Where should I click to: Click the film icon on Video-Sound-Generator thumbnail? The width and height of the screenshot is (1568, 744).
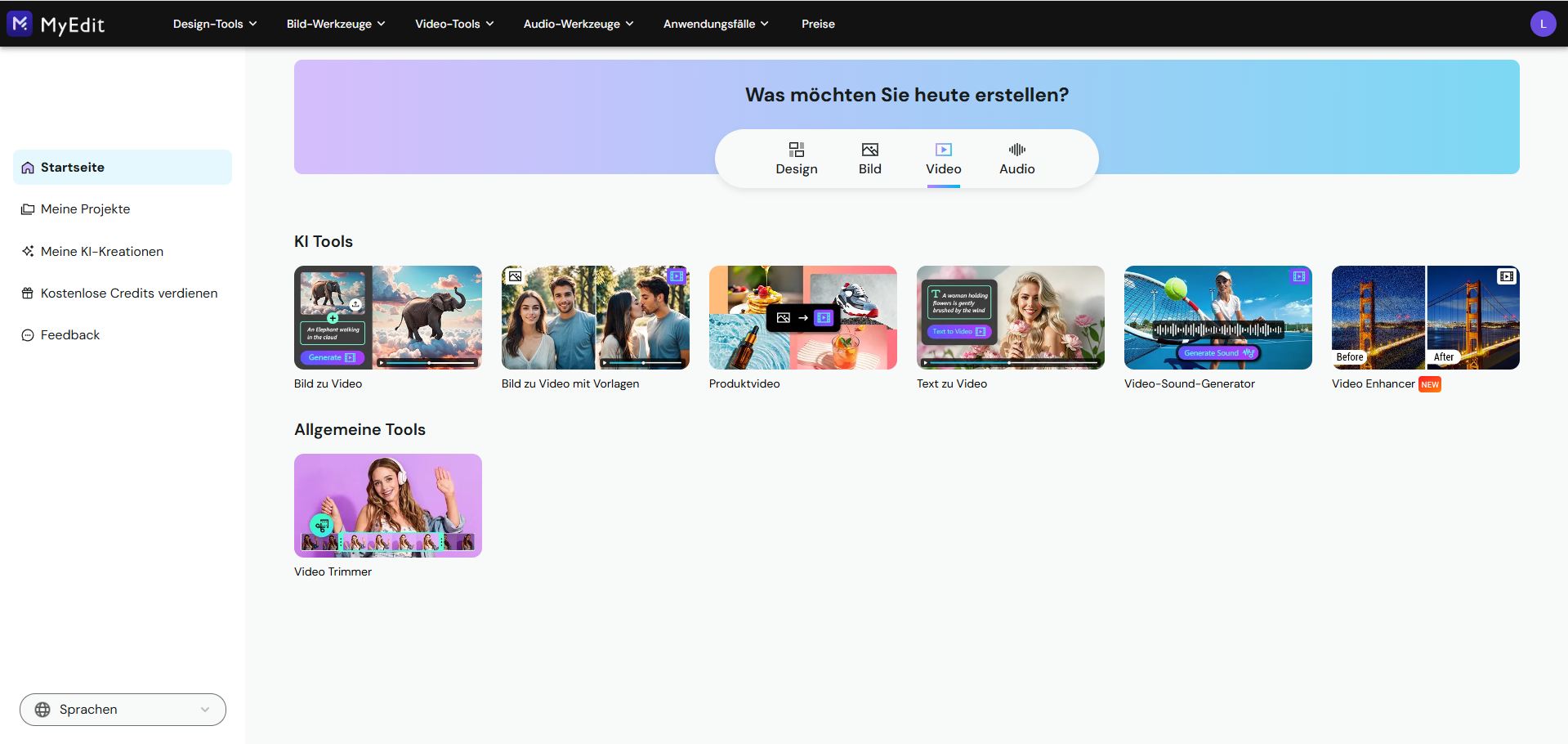pyautogui.click(x=1298, y=277)
